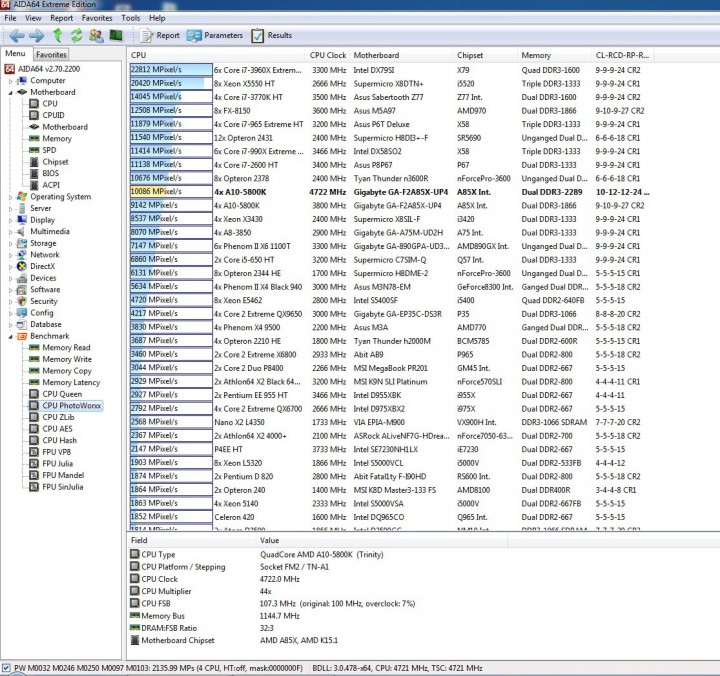The image size is (720, 676).
Task: Sort by the CPU Clock column header
Action: 327,55
